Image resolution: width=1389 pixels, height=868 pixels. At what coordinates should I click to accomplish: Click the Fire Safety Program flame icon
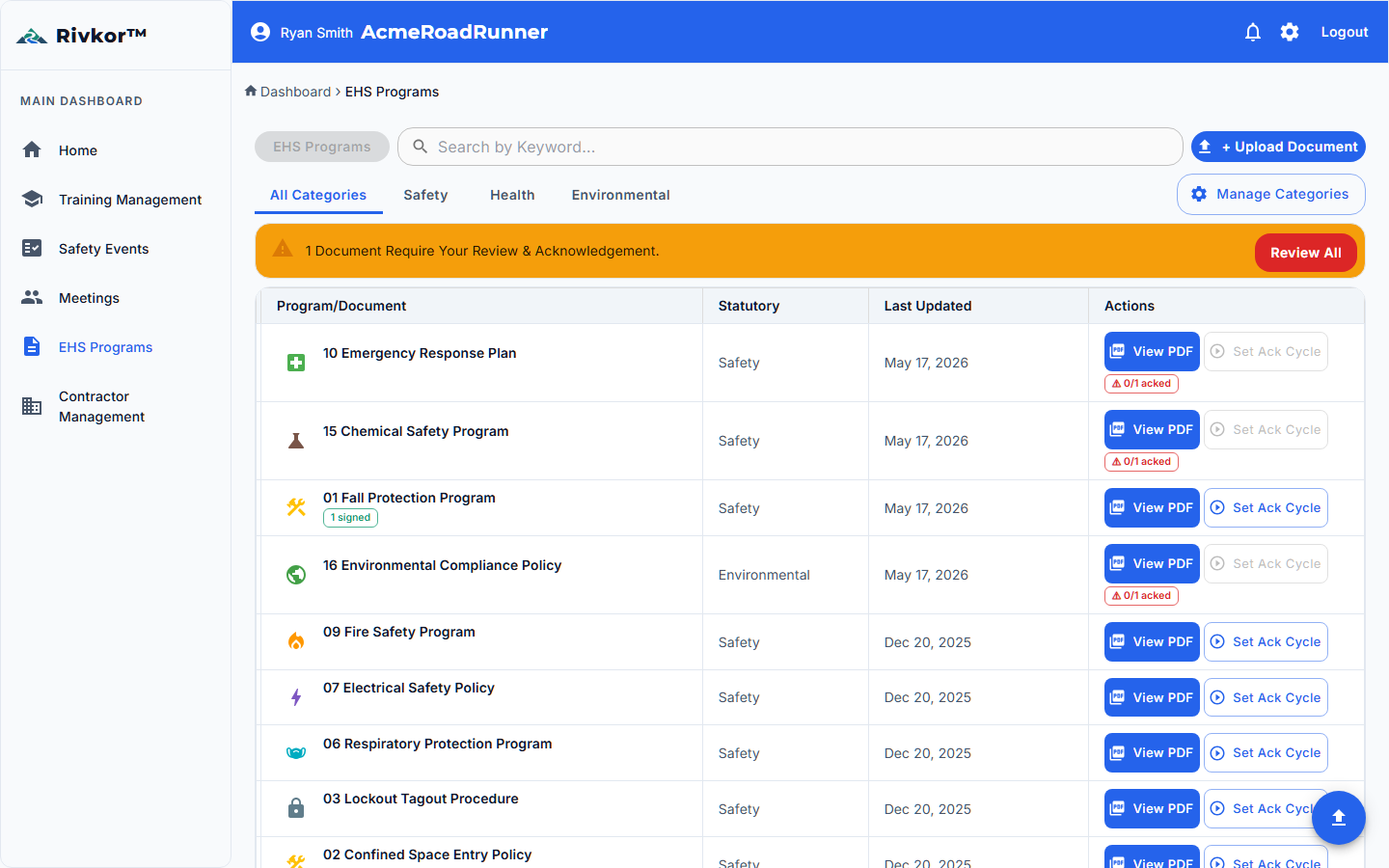[296, 641]
